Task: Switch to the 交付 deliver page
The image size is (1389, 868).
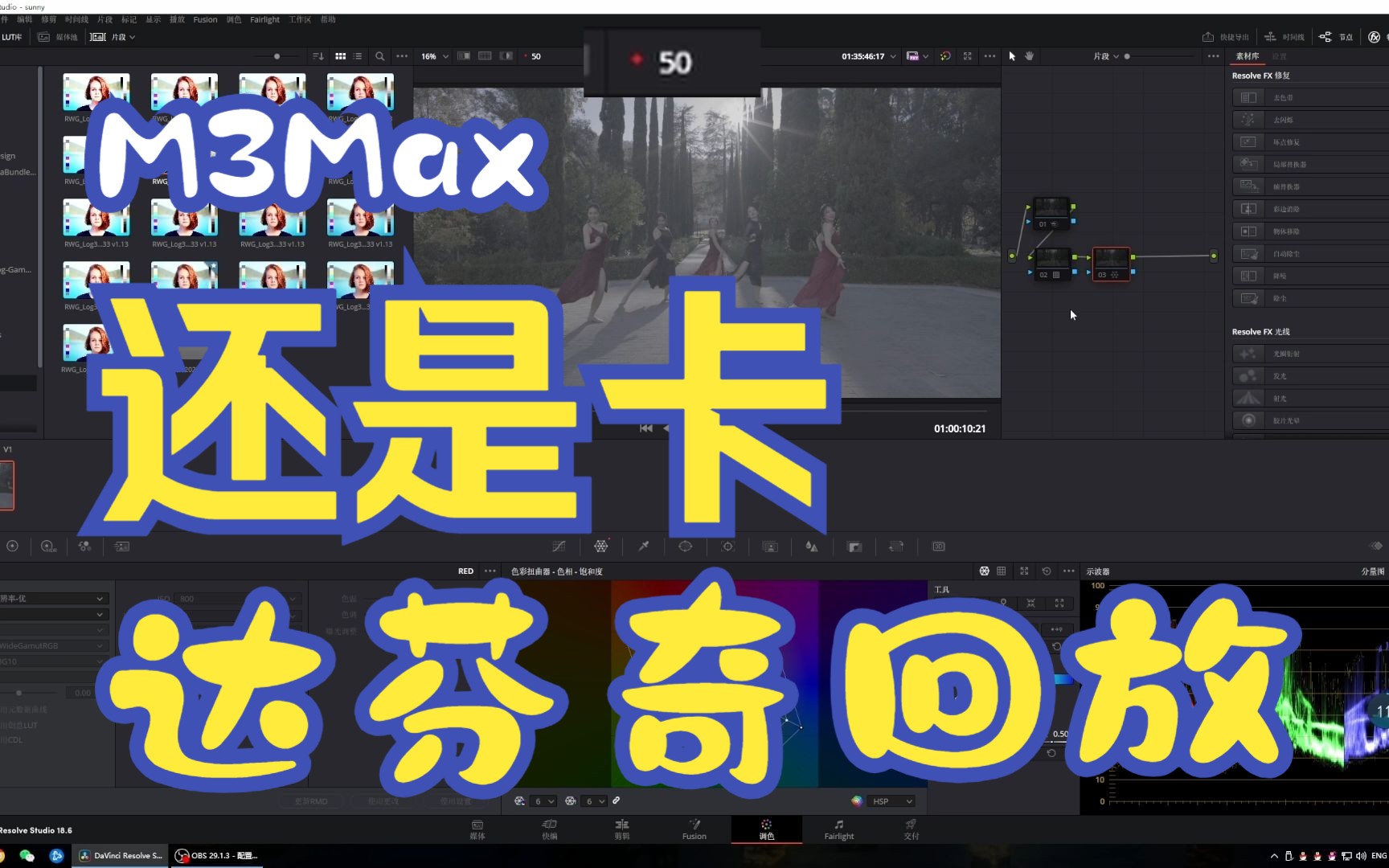Action: tap(911, 829)
